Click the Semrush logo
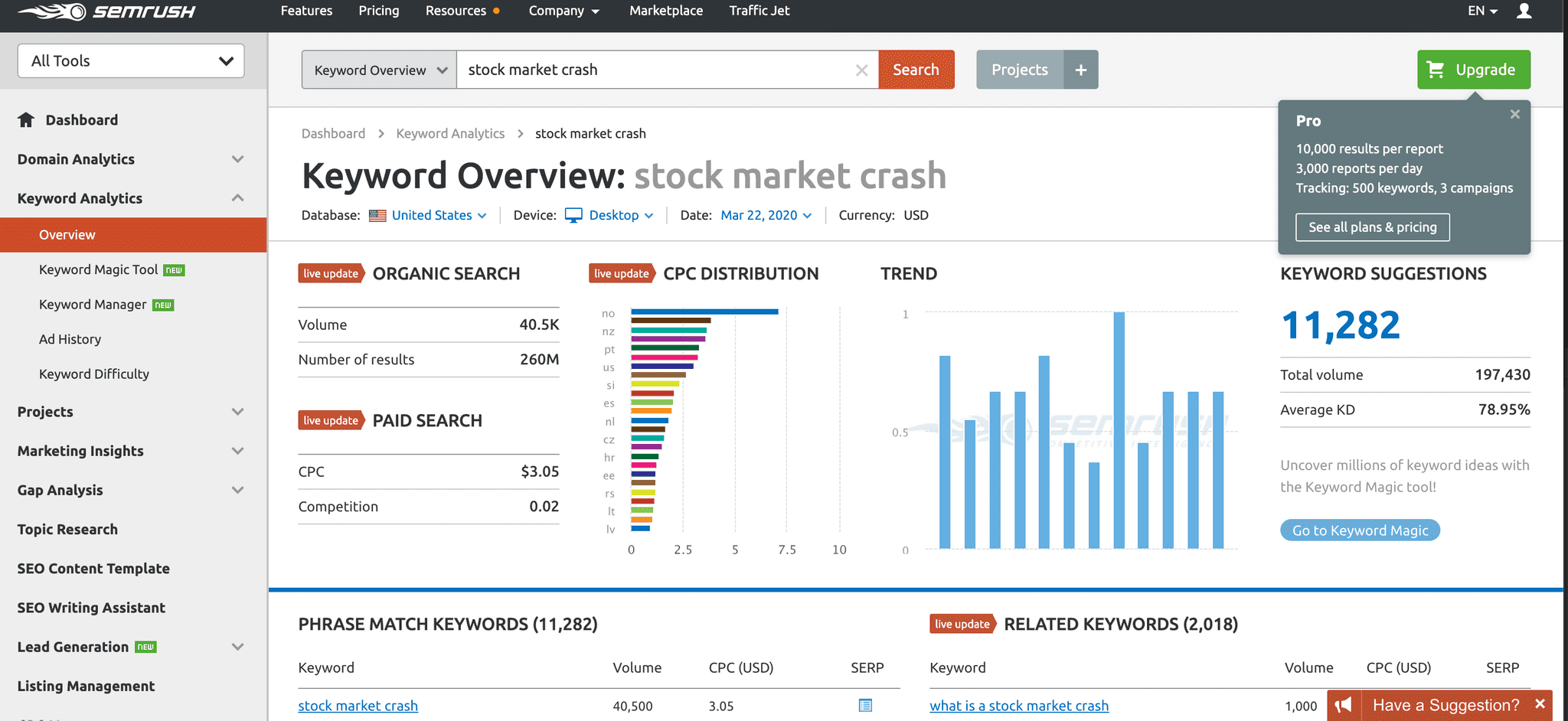Viewport: 1568px width, 721px height. (x=106, y=11)
